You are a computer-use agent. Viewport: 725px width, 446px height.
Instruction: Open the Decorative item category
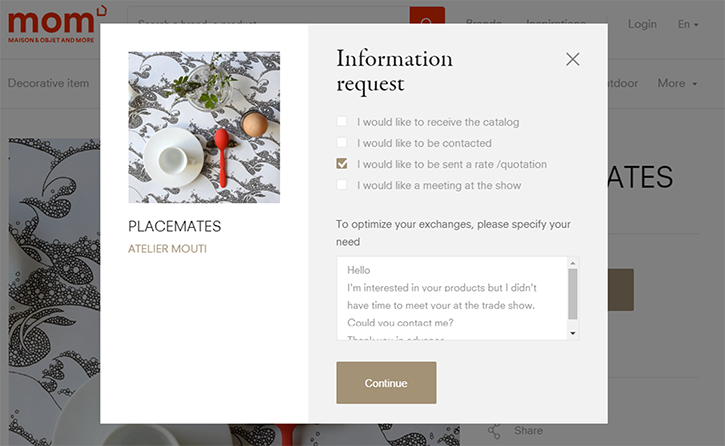49,83
